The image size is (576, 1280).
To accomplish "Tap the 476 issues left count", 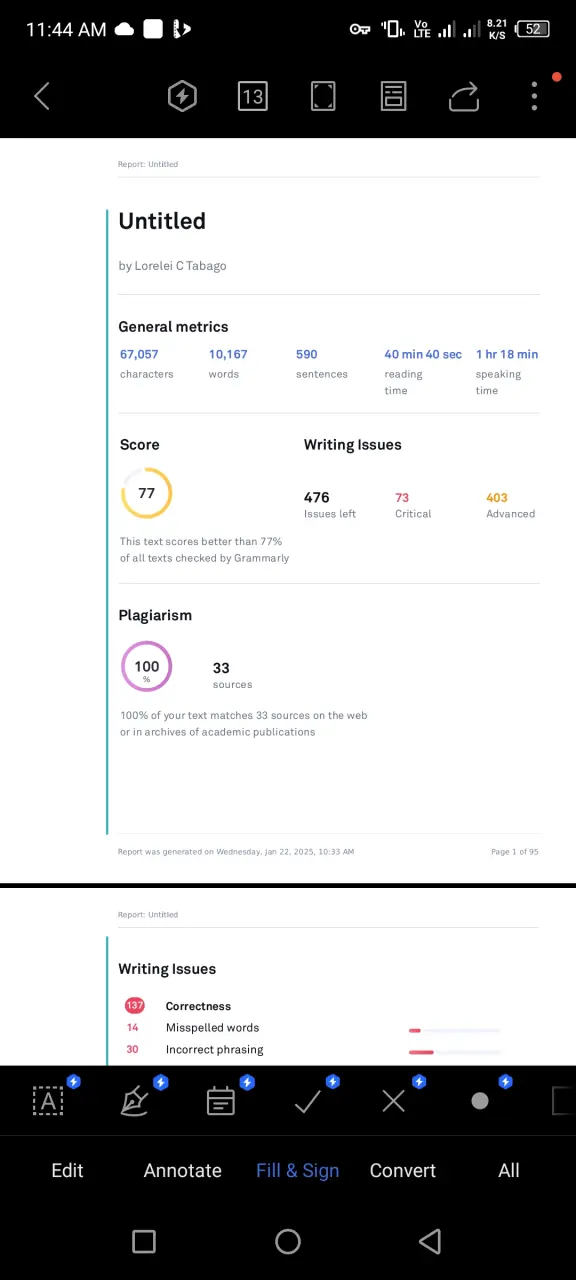I will (317, 497).
